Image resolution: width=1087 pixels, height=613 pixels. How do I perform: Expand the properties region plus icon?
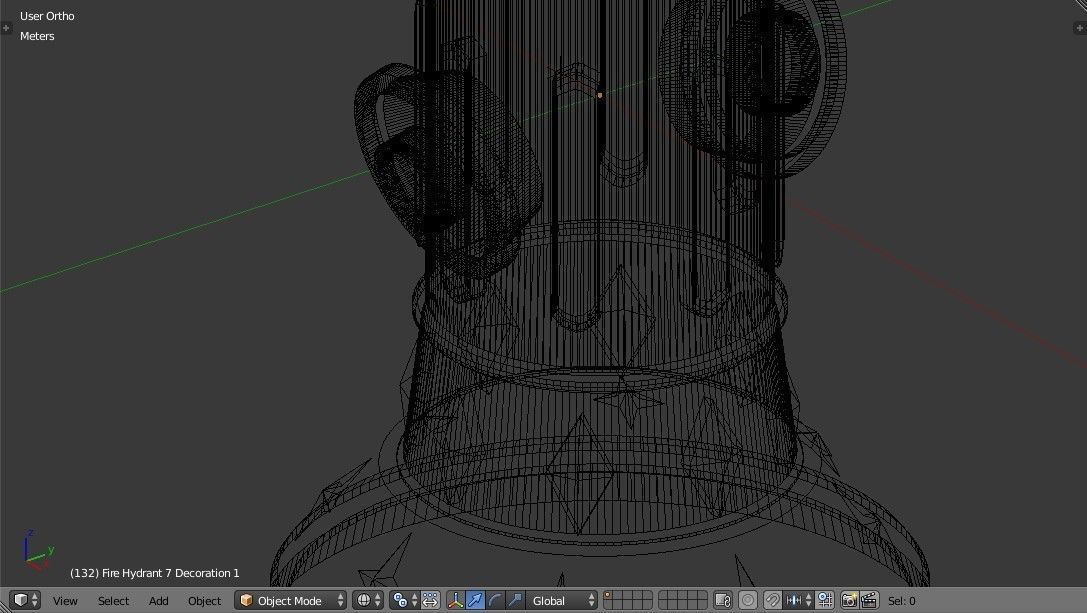pos(1080,28)
